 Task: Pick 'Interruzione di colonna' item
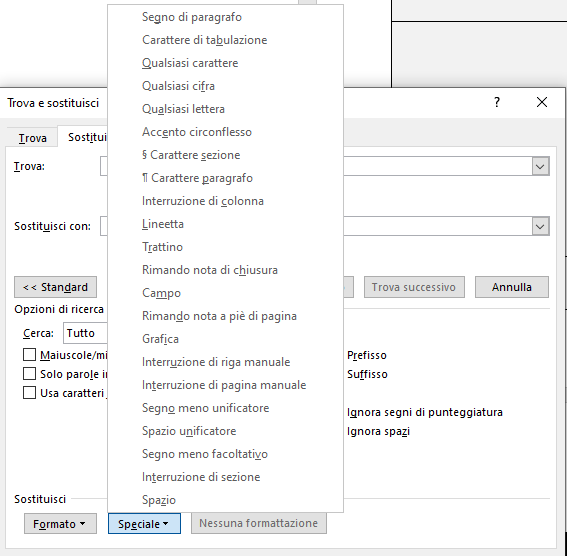[225, 201]
